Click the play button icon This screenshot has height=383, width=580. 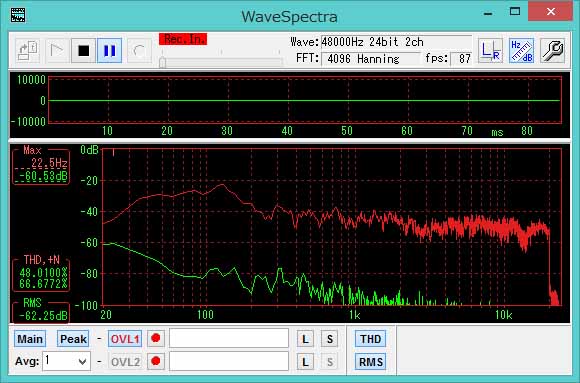57,50
